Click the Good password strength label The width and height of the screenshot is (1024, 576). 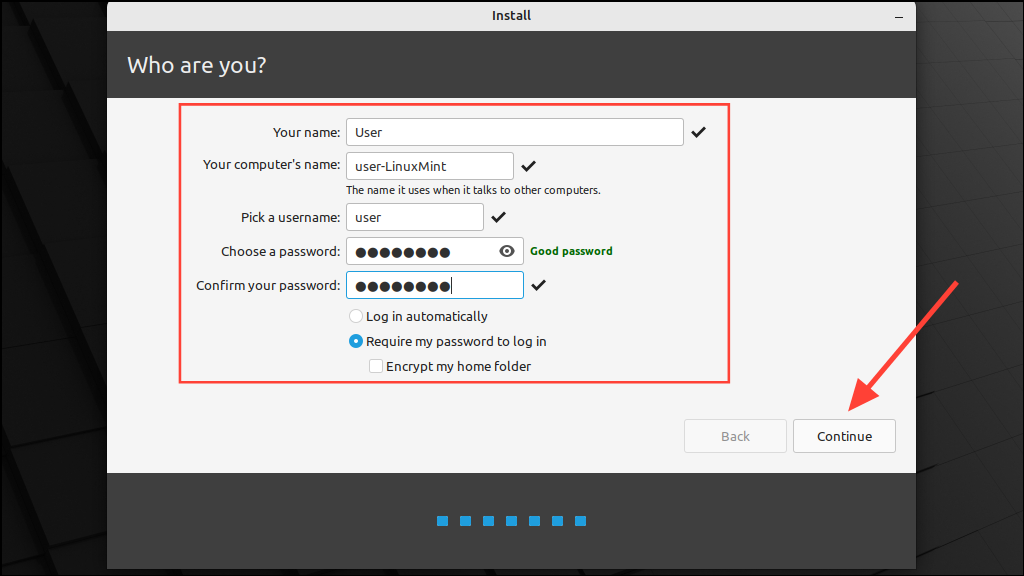pos(571,251)
